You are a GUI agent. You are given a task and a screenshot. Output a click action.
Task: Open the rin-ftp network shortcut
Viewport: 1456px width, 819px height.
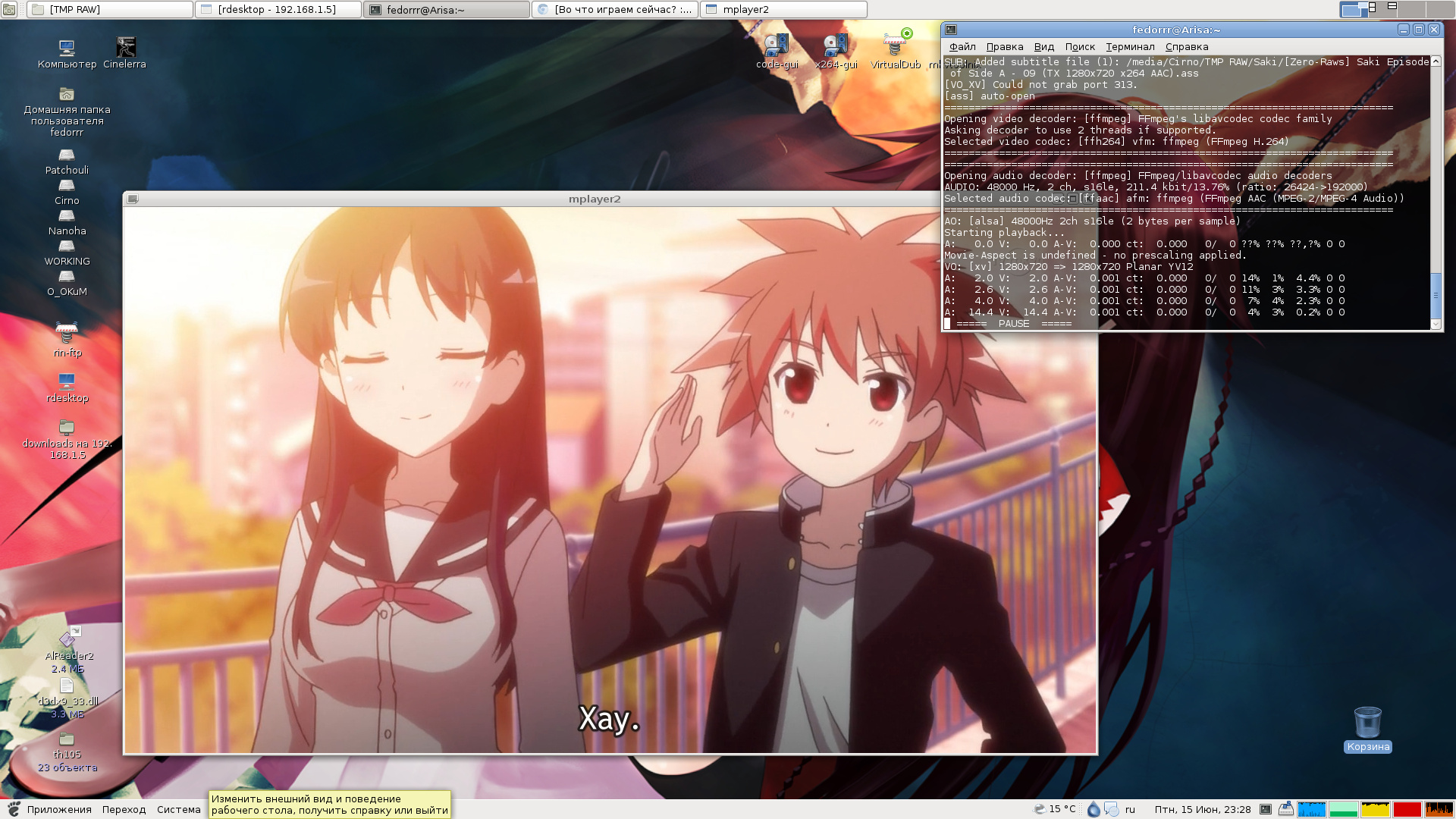tap(67, 334)
